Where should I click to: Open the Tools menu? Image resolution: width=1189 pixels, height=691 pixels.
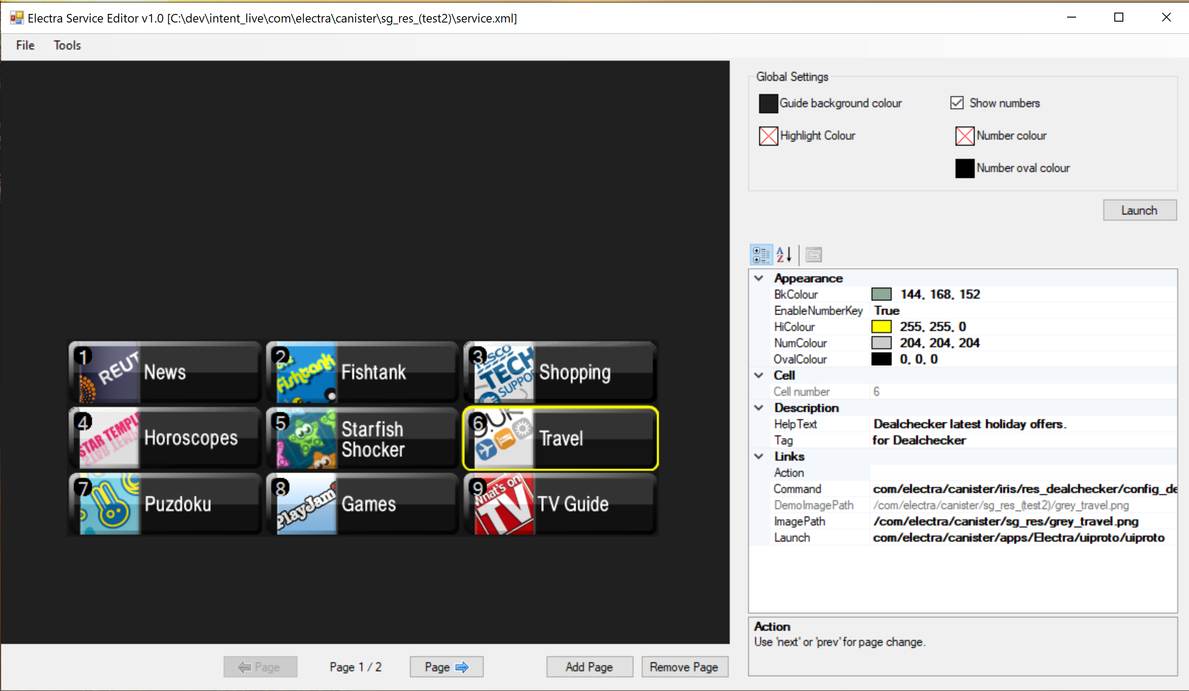point(67,45)
